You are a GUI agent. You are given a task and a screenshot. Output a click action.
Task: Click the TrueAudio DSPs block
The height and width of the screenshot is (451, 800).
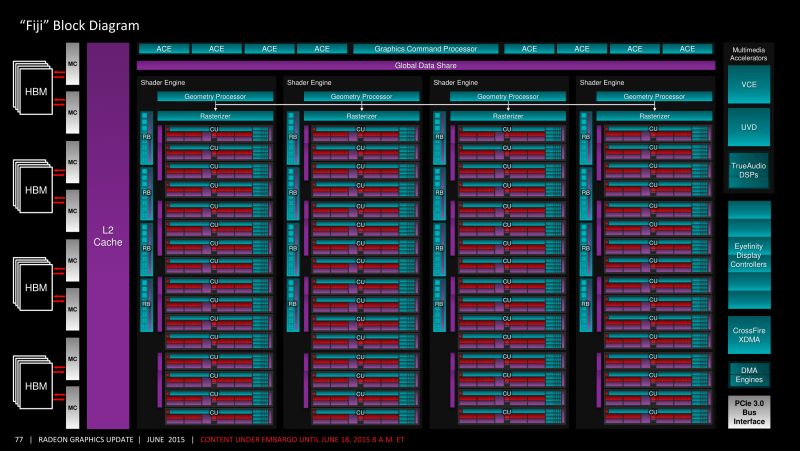[x=748, y=170]
